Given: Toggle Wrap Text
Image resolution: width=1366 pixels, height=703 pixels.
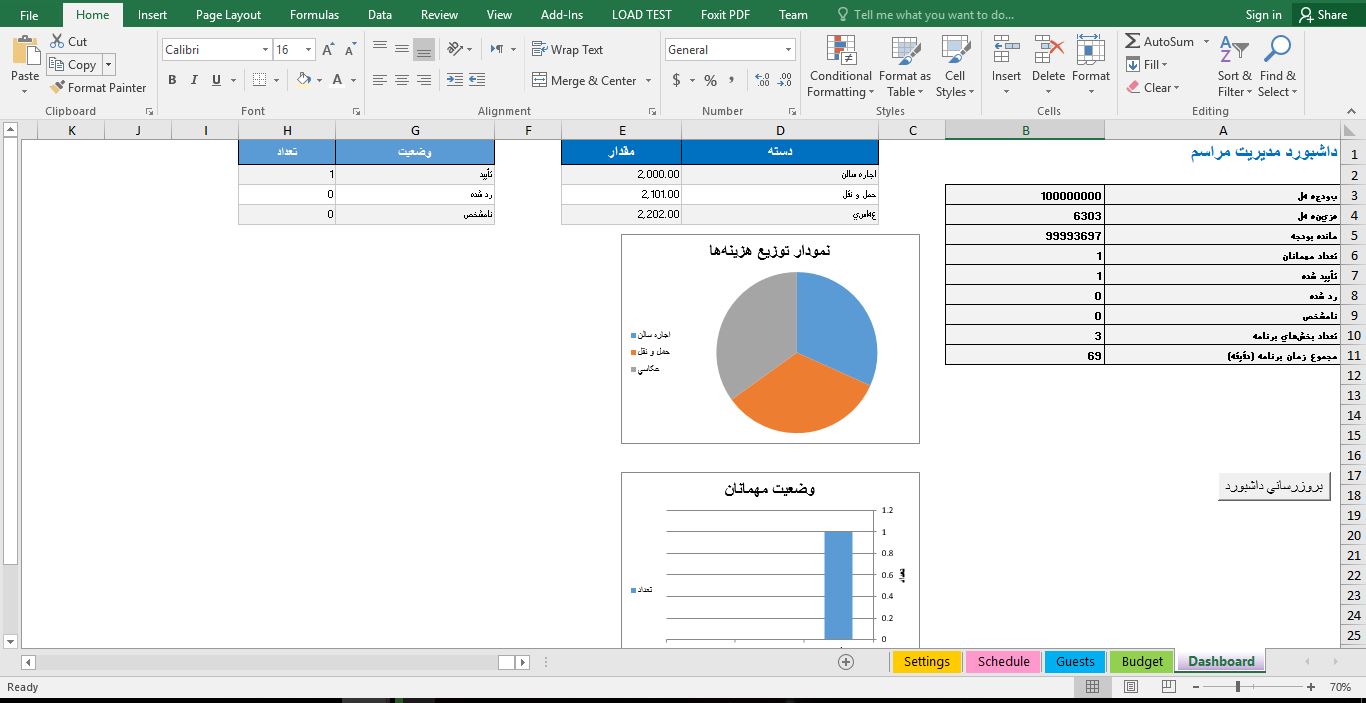Looking at the screenshot, I should [x=567, y=49].
